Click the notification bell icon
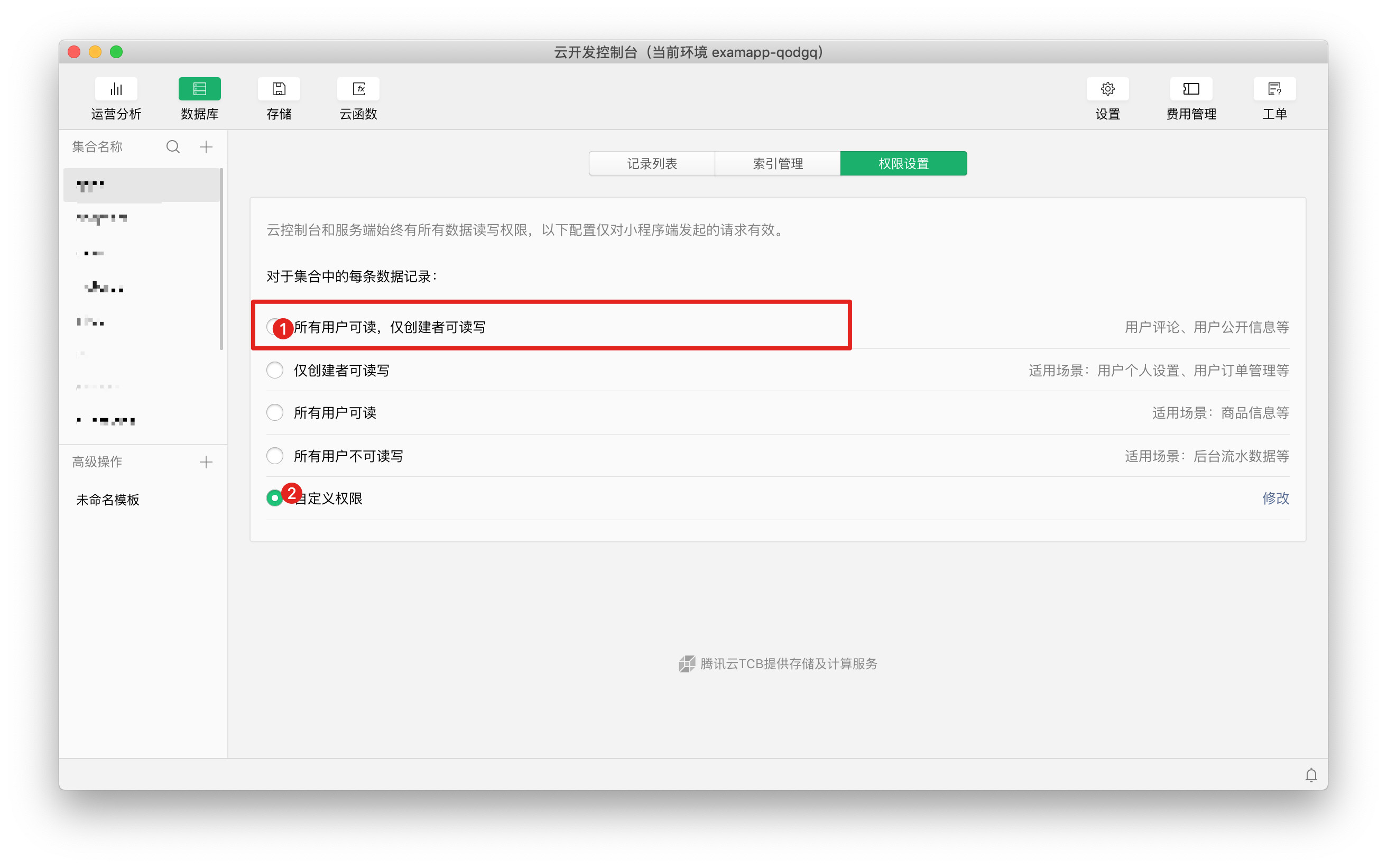Image resolution: width=1387 pixels, height=868 pixels. tap(1311, 775)
